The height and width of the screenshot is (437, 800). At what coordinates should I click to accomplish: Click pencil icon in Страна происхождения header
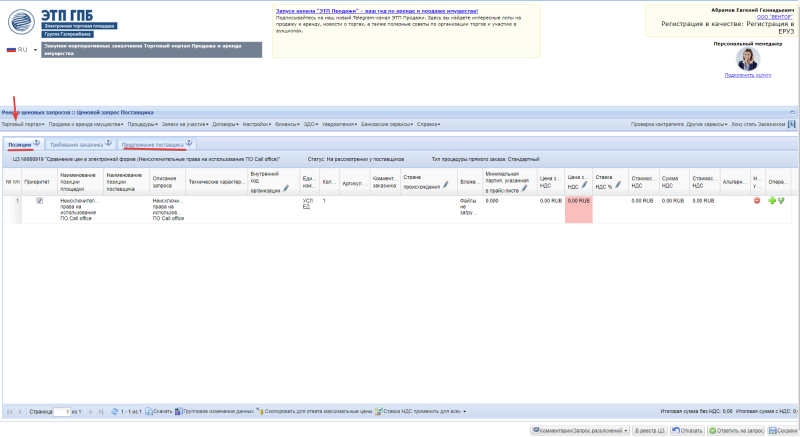445,185
